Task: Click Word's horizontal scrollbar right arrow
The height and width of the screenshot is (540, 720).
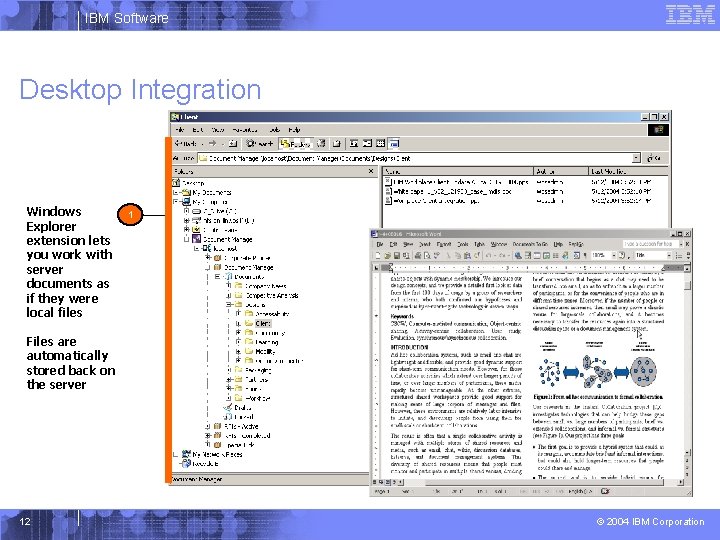Action: (681, 482)
